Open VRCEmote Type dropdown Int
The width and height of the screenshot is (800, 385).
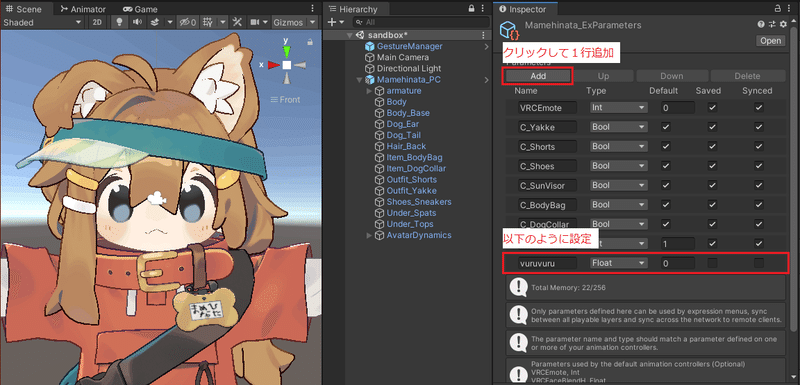(x=618, y=108)
